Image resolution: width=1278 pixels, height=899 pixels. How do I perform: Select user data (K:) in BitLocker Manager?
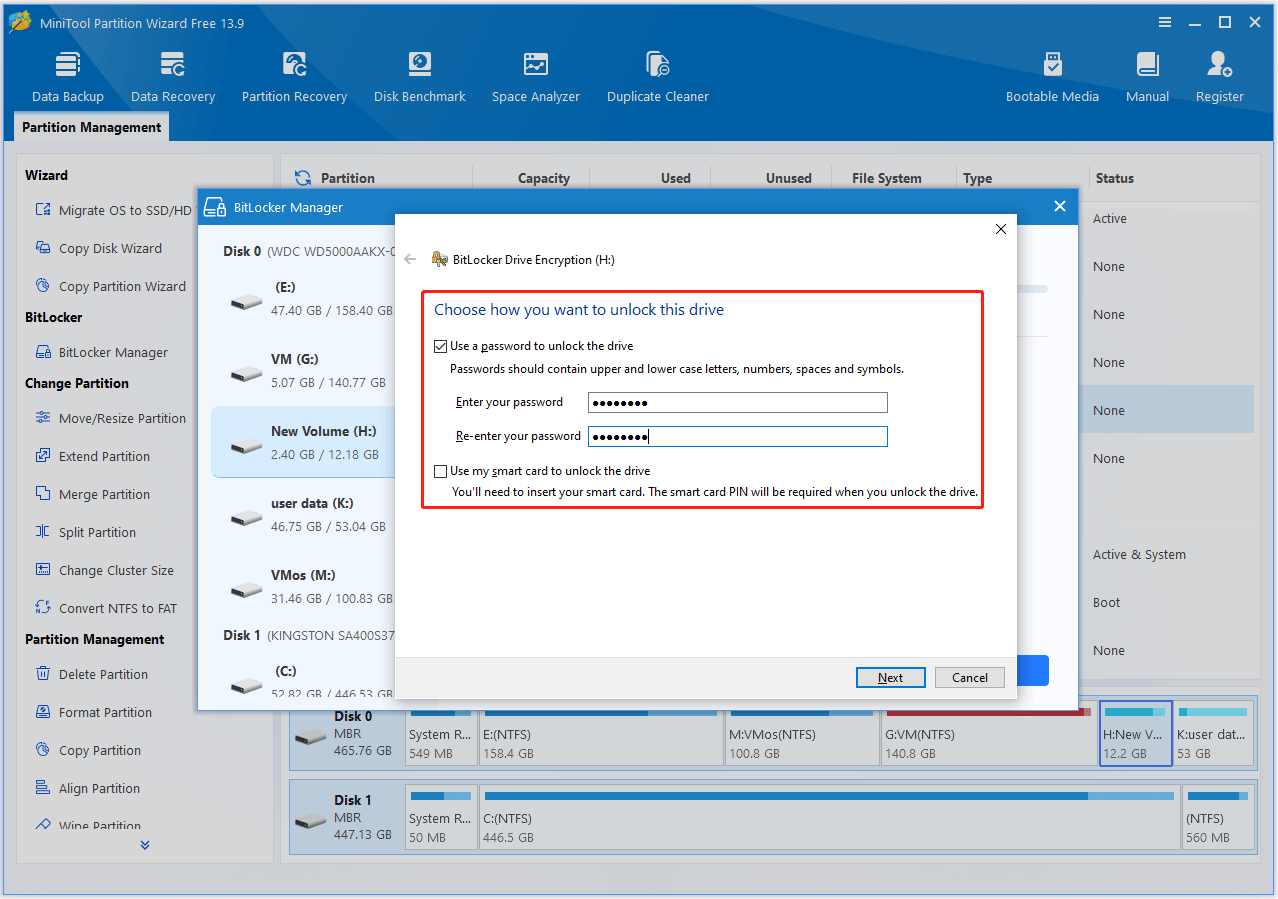(303, 514)
